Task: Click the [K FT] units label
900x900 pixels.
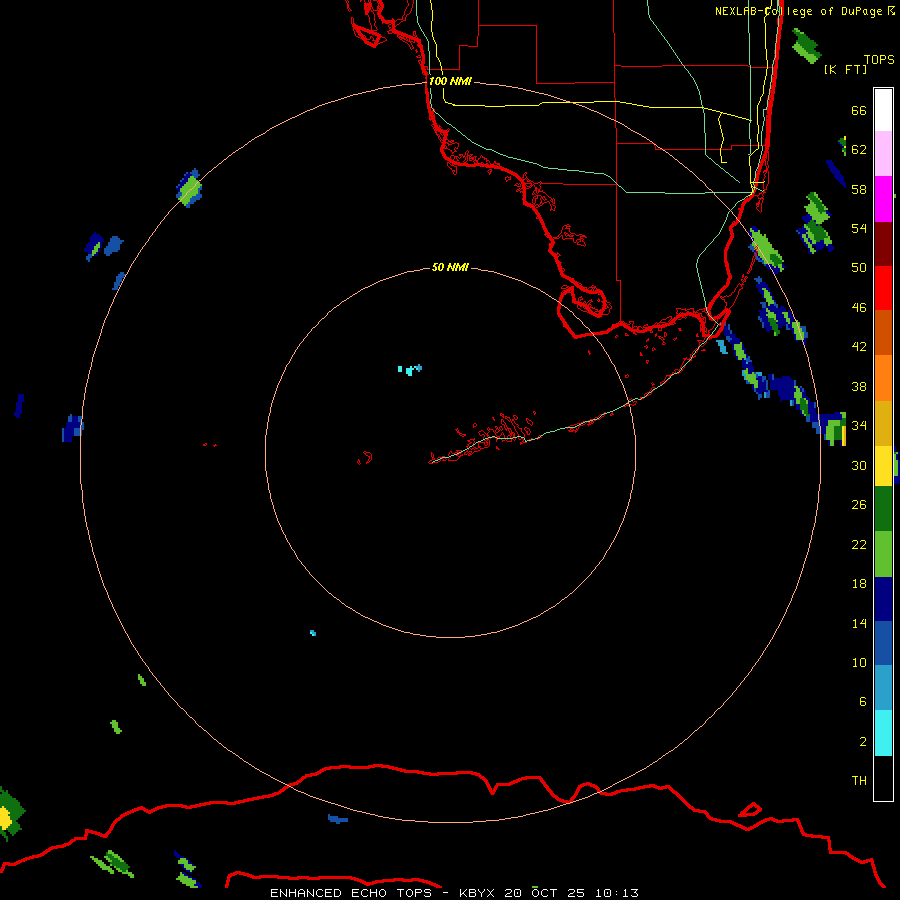Action: (x=845, y=69)
